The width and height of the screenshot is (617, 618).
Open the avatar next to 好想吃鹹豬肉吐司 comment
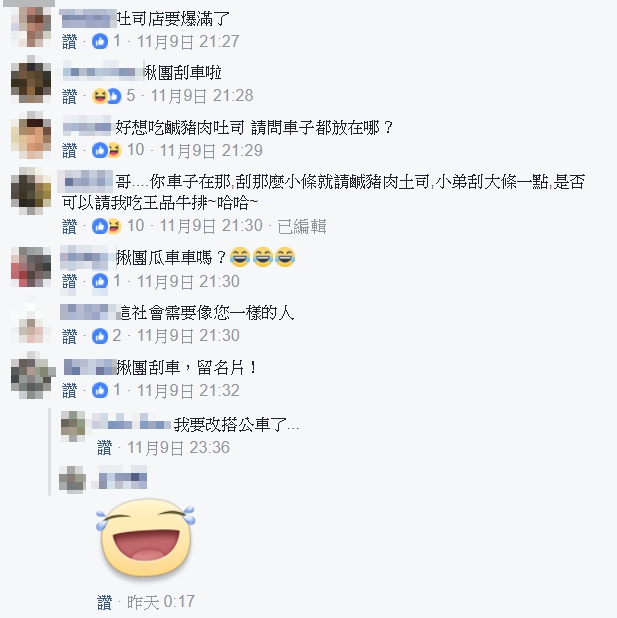[31, 136]
